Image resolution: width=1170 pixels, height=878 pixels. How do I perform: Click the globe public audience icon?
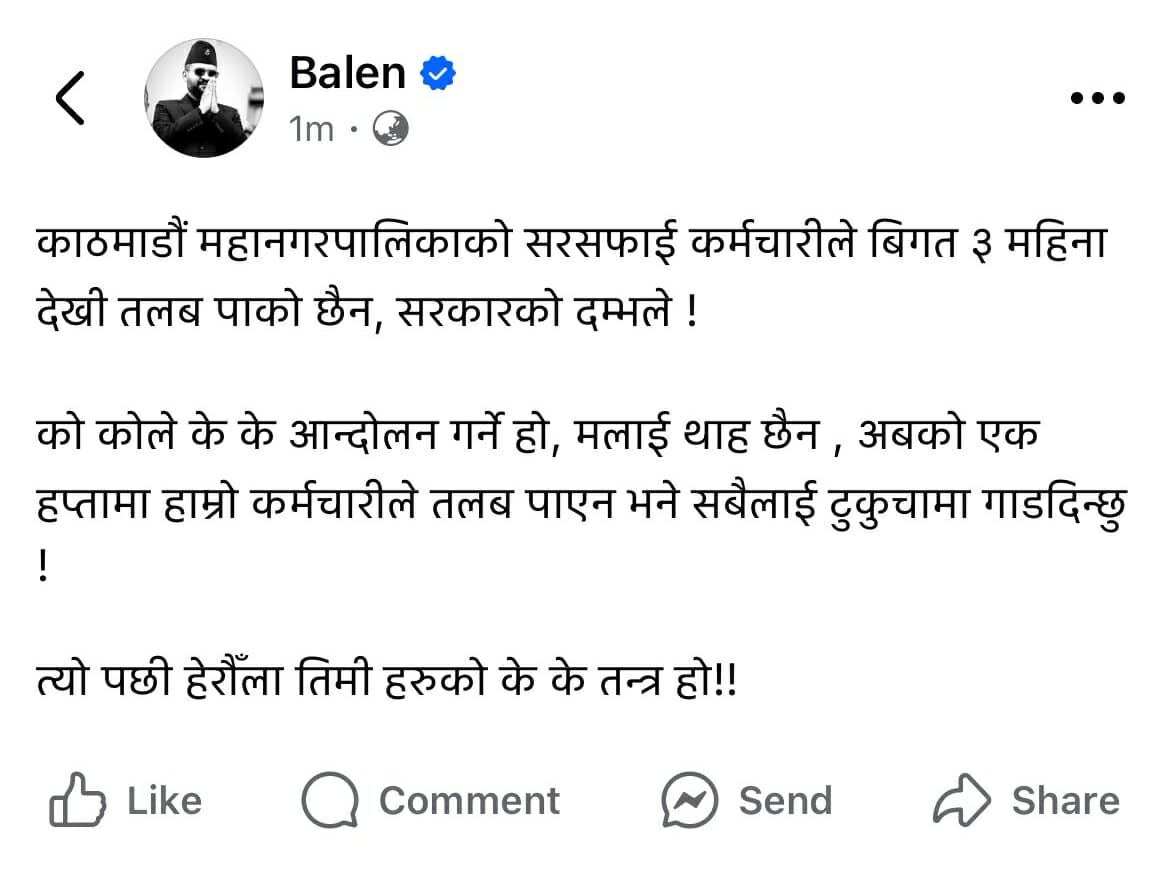(x=390, y=128)
